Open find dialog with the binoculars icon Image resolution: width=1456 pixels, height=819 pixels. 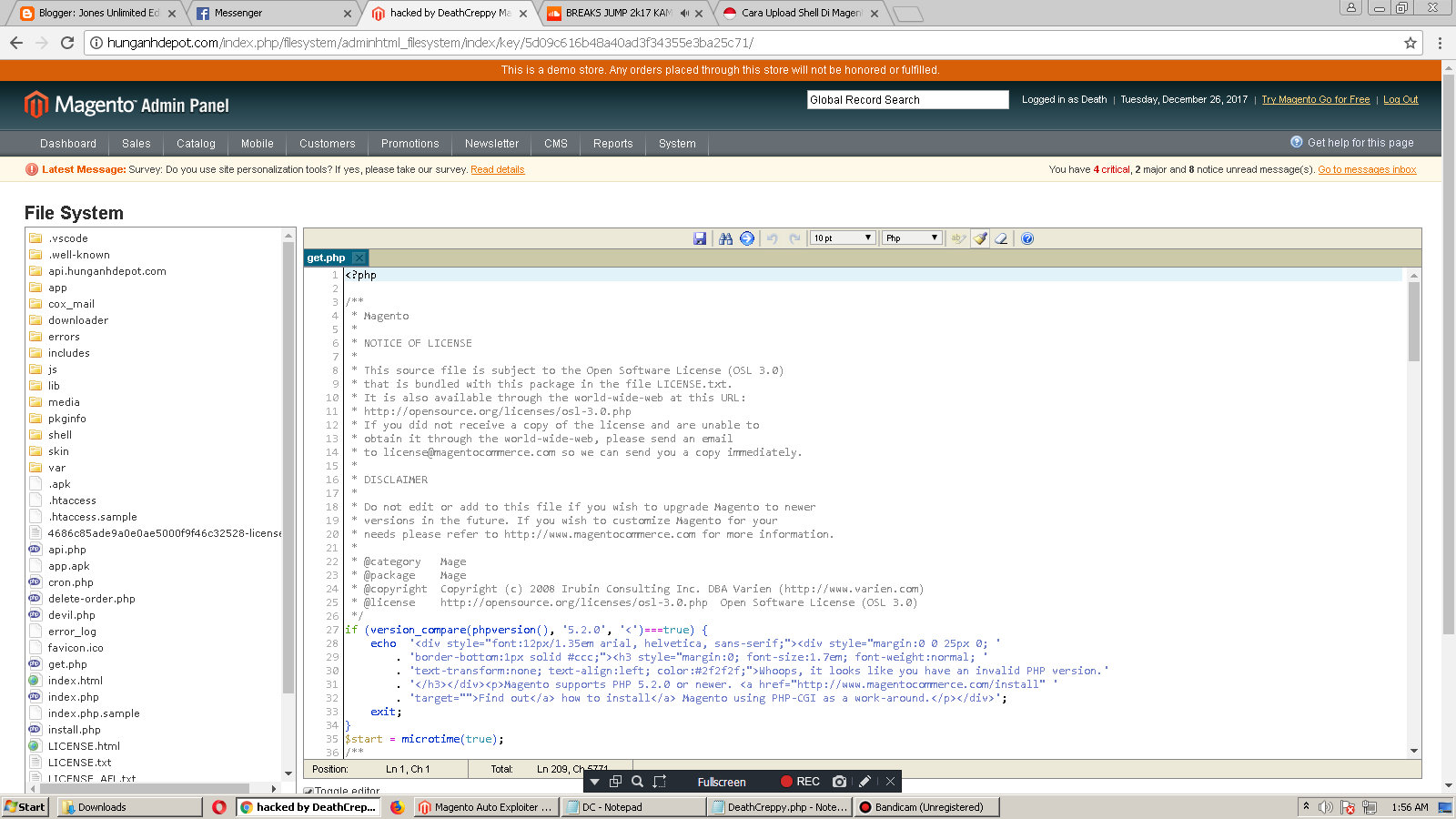pos(725,238)
